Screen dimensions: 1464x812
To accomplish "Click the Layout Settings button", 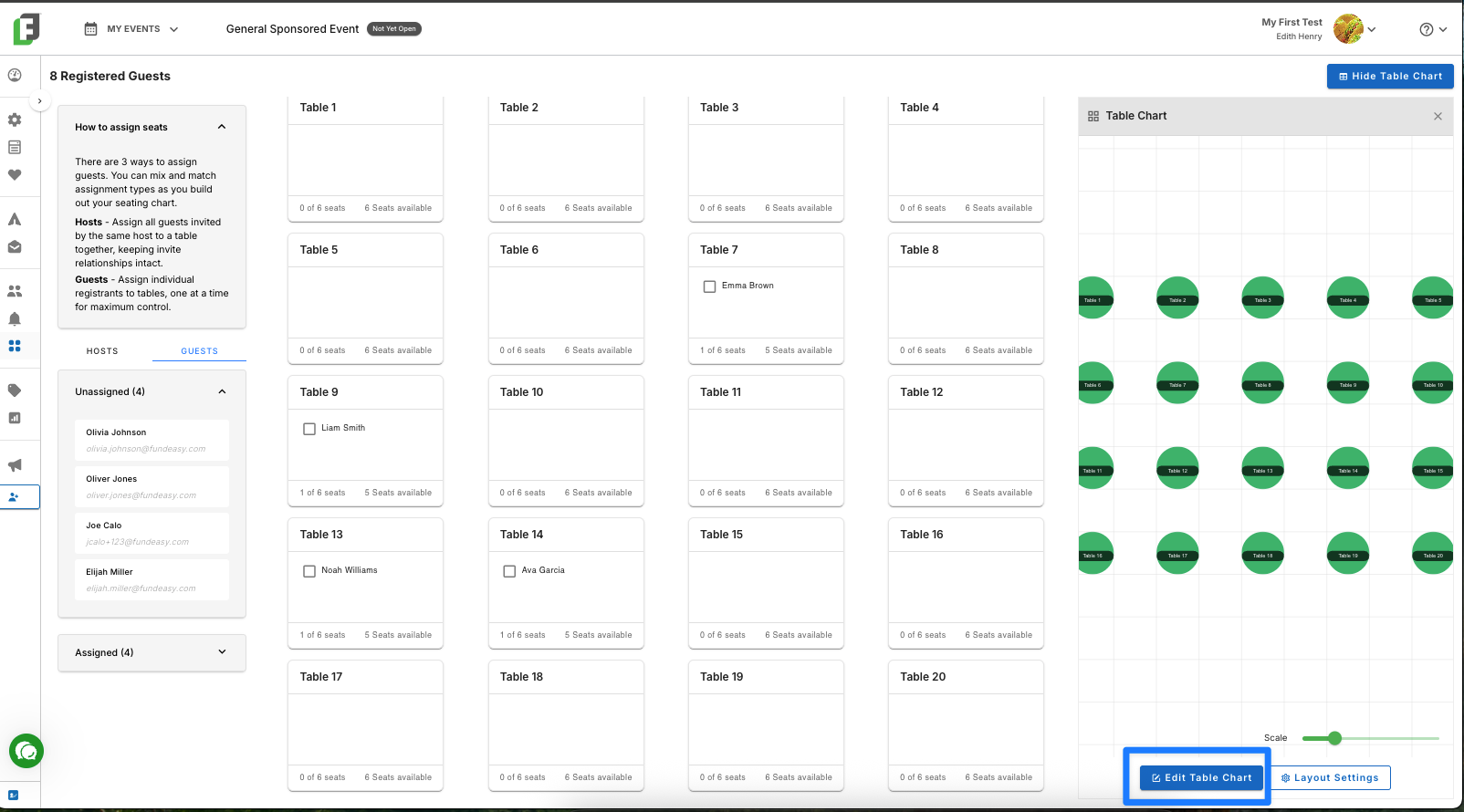I will pyautogui.click(x=1331, y=777).
